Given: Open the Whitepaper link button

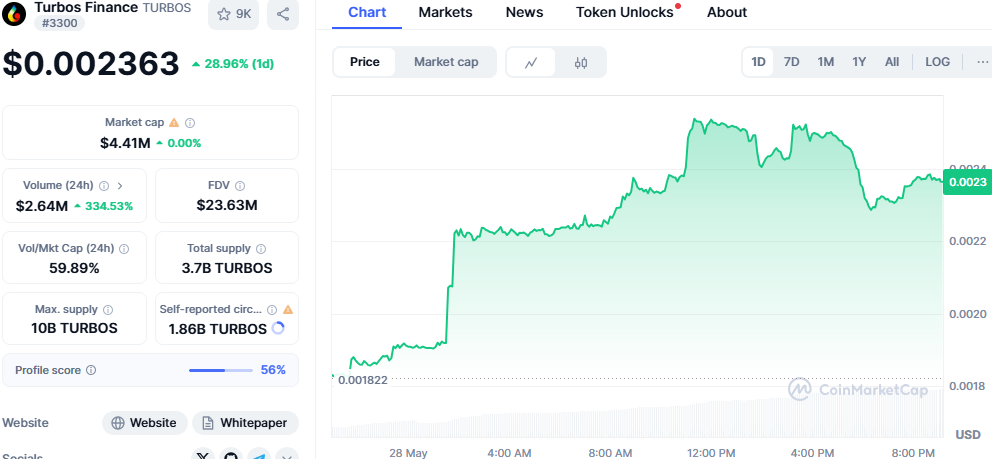Looking at the screenshot, I should (x=245, y=423).
